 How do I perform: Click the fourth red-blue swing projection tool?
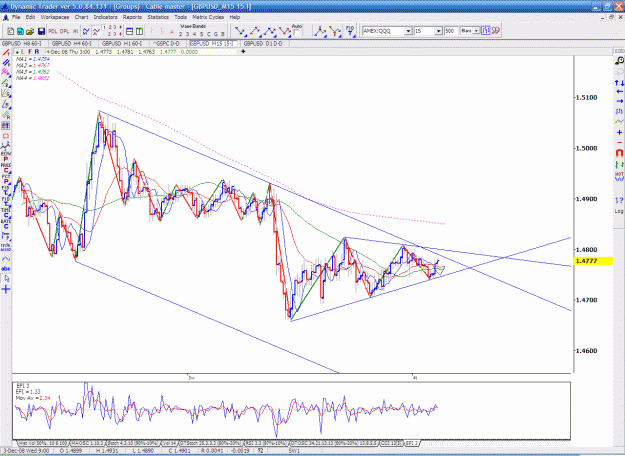pyautogui.click(x=285, y=31)
